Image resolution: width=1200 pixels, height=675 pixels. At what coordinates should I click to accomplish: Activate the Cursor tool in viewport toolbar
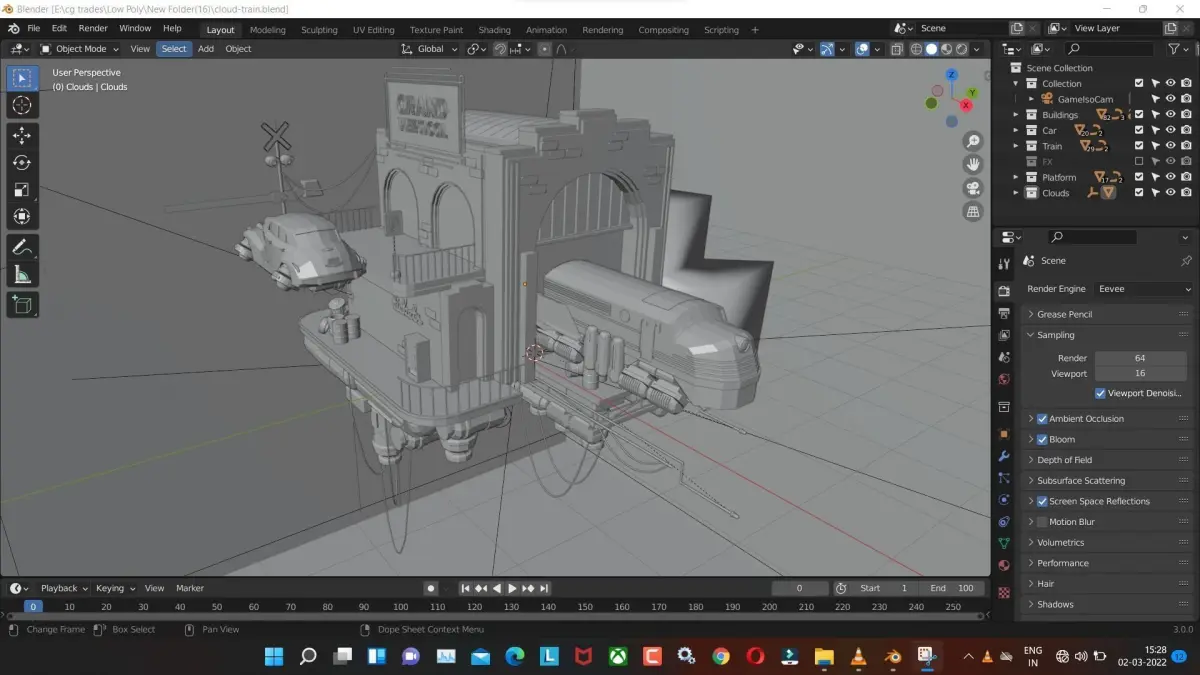(22, 105)
